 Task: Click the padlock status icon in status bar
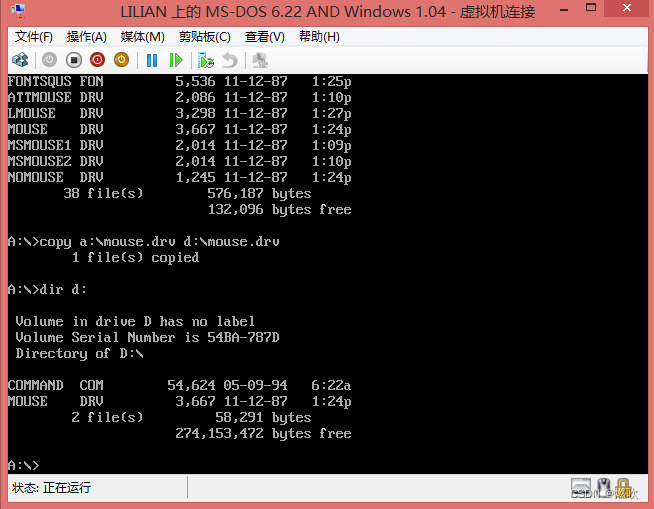(x=623, y=487)
